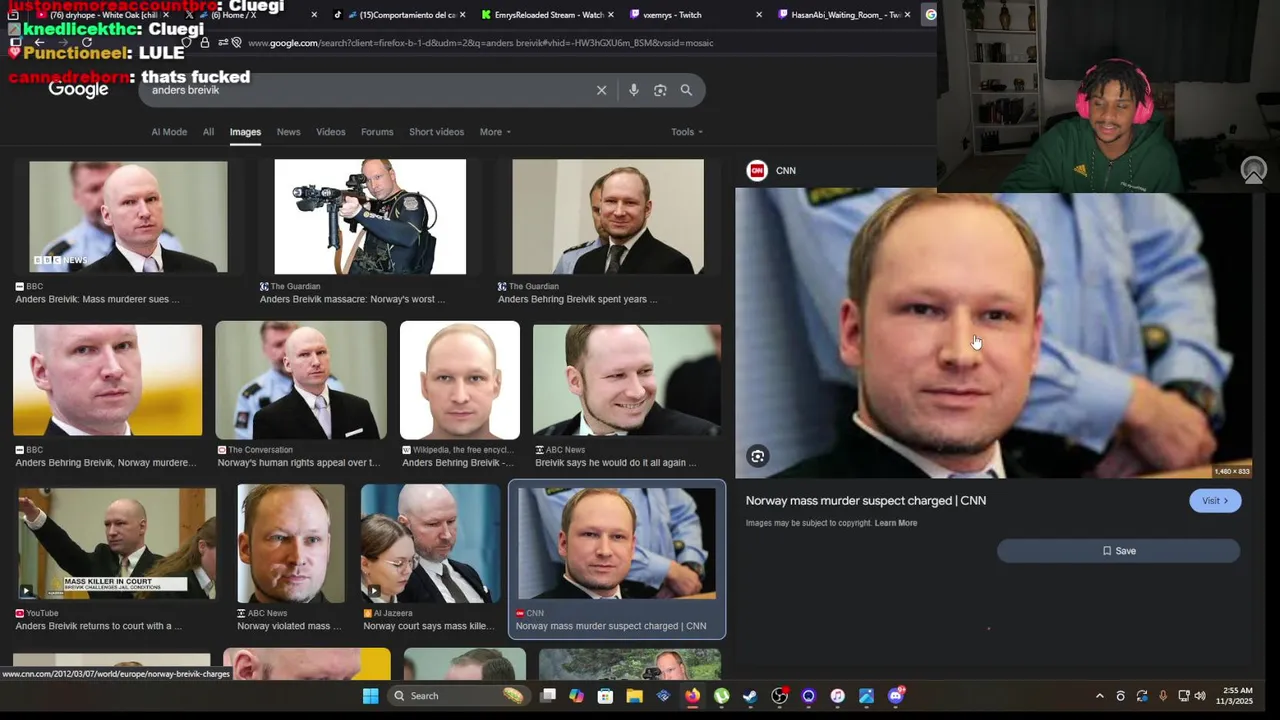Open Google Lens search by image icon

(x=660, y=90)
